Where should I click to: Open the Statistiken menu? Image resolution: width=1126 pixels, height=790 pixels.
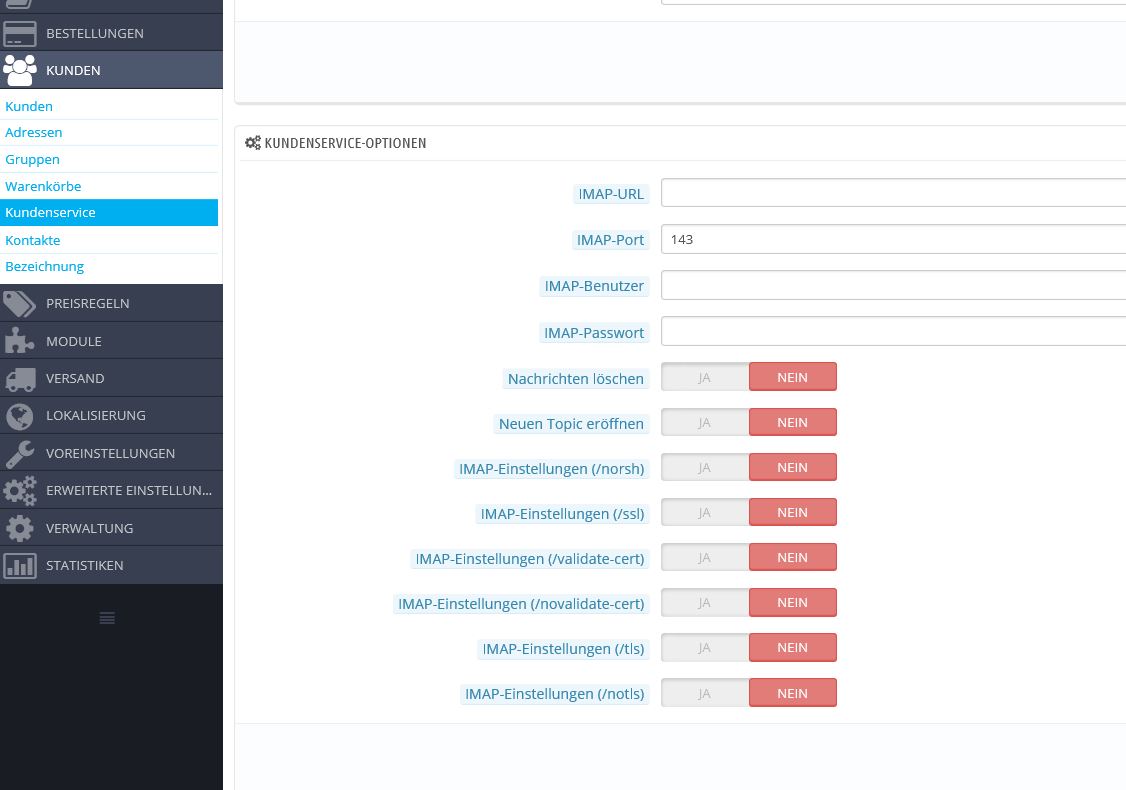(x=111, y=565)
